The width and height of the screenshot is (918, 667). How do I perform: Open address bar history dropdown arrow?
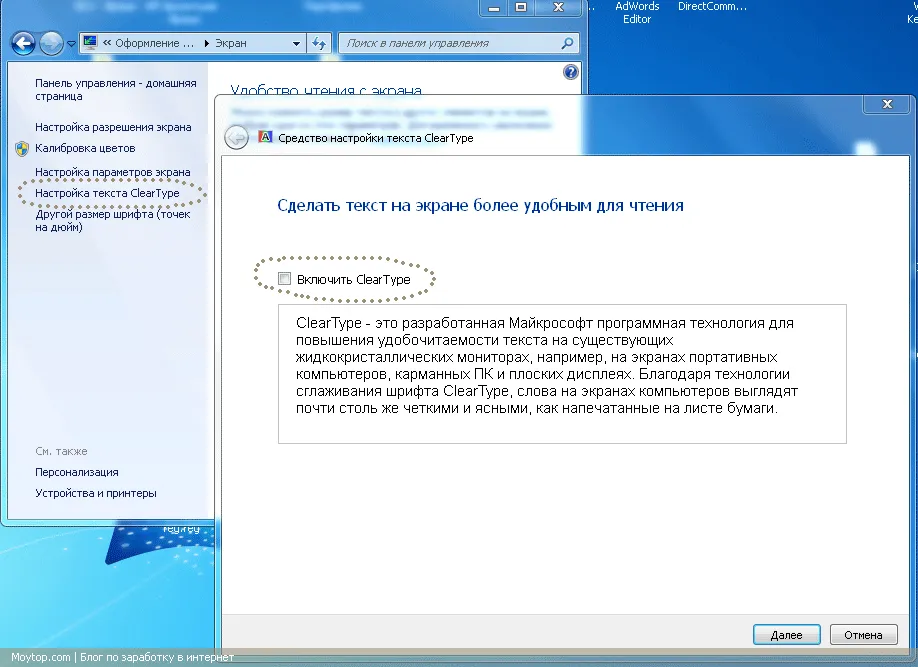point(296,43)
